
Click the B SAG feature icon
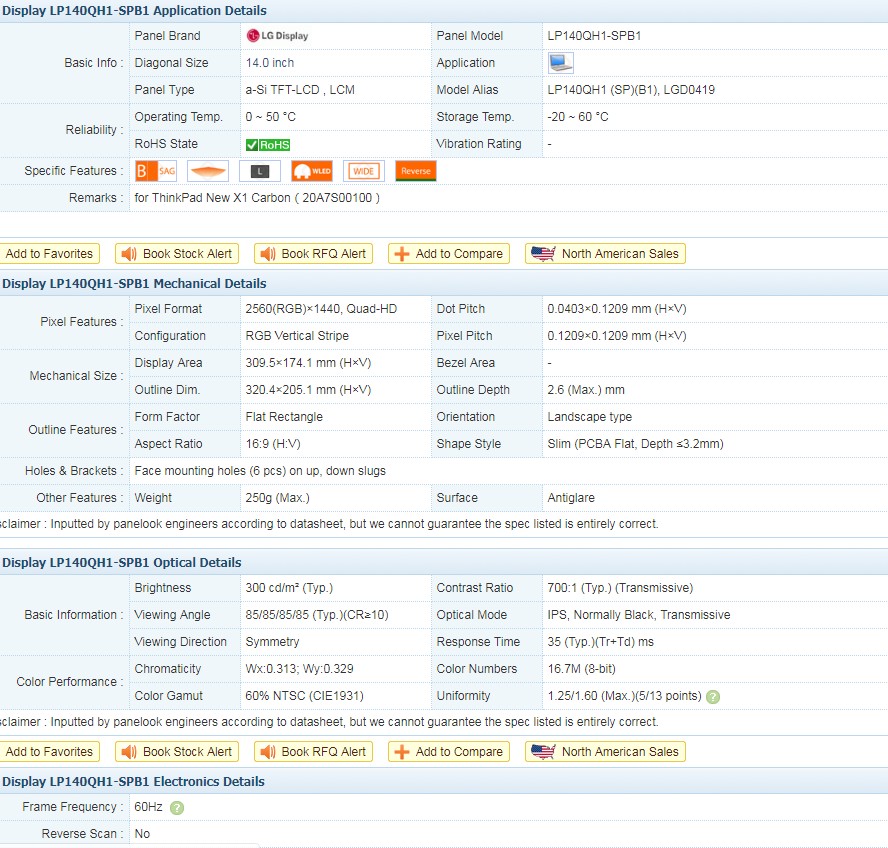click(156, 171)
